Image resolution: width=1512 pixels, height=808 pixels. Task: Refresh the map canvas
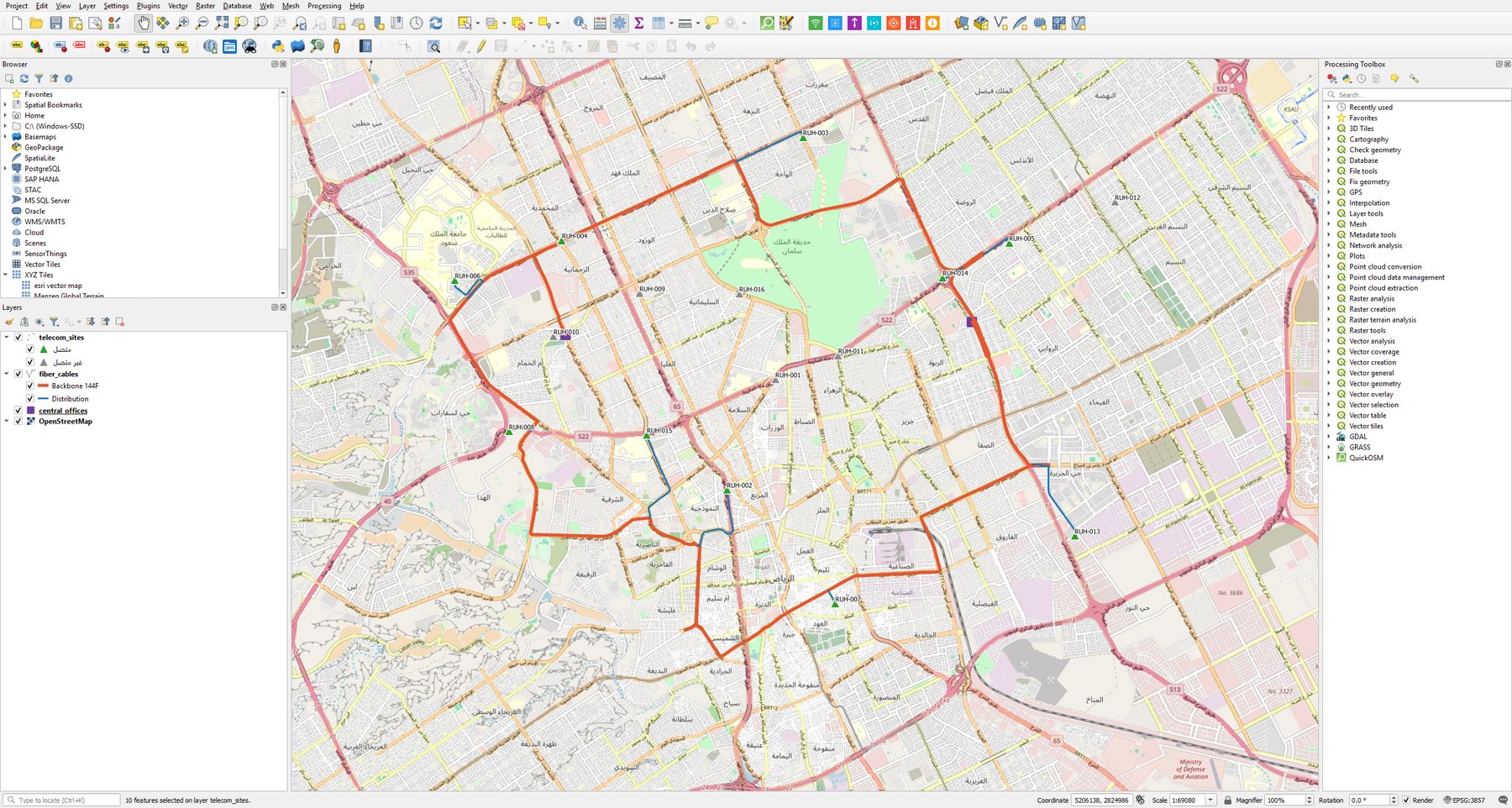(x=436, y=24)
